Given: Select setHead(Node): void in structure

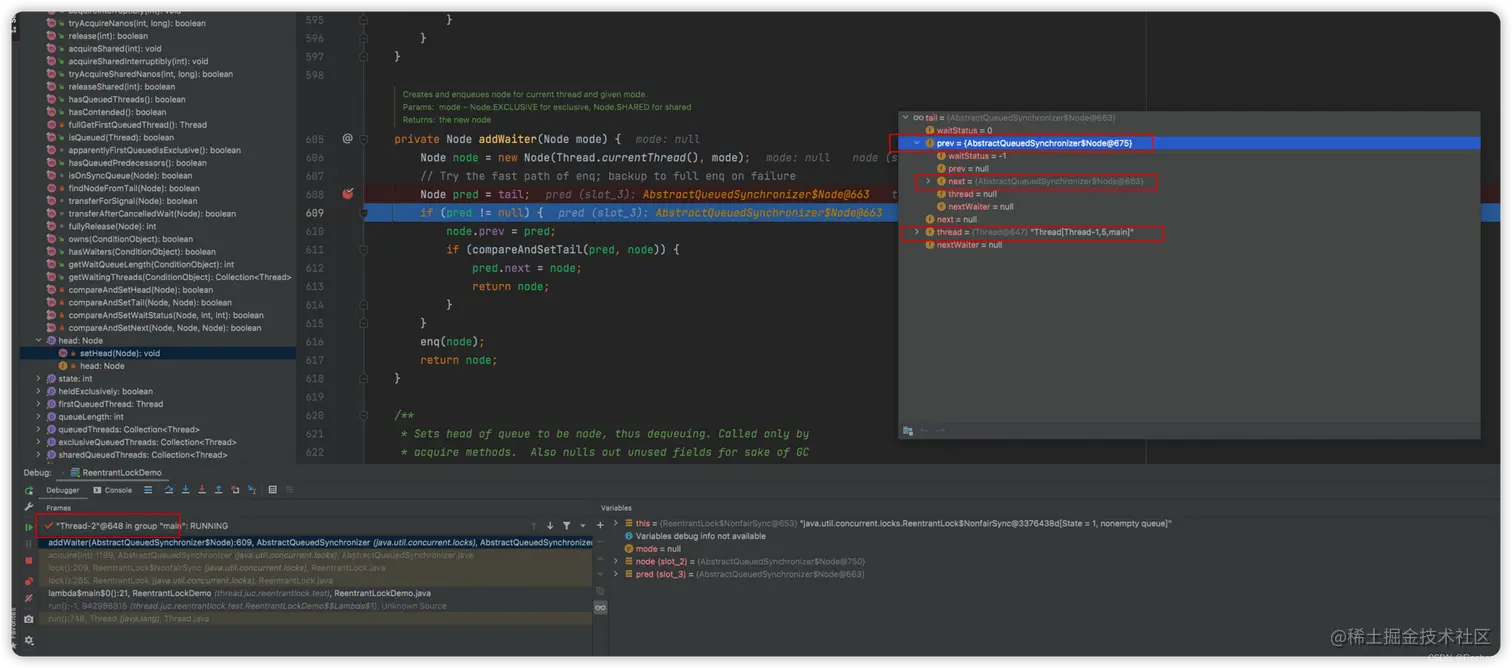Looking at the screenshot, I should coord(119,353).
